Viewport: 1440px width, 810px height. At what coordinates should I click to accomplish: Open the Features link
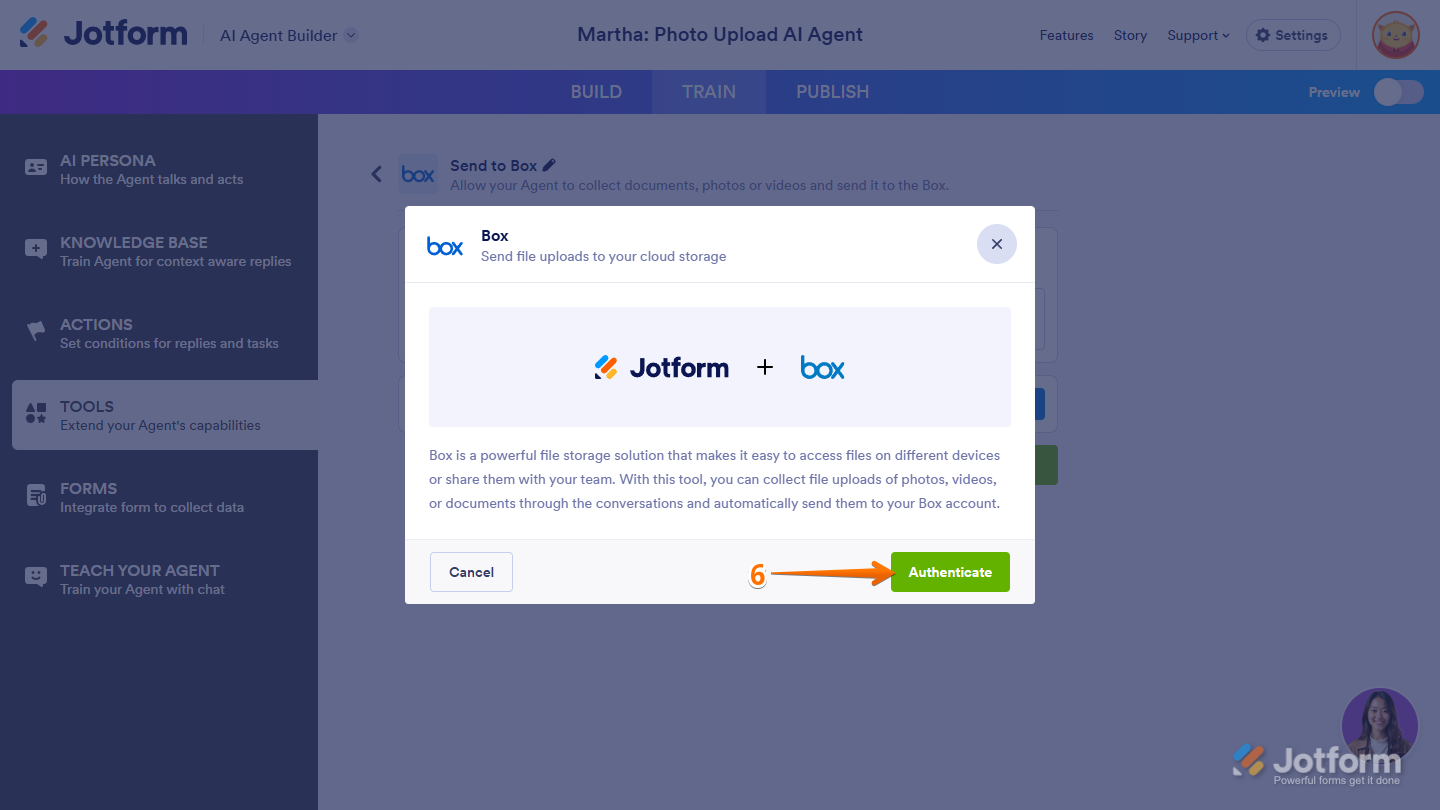pyautogui.click(x=1066, y=35)
